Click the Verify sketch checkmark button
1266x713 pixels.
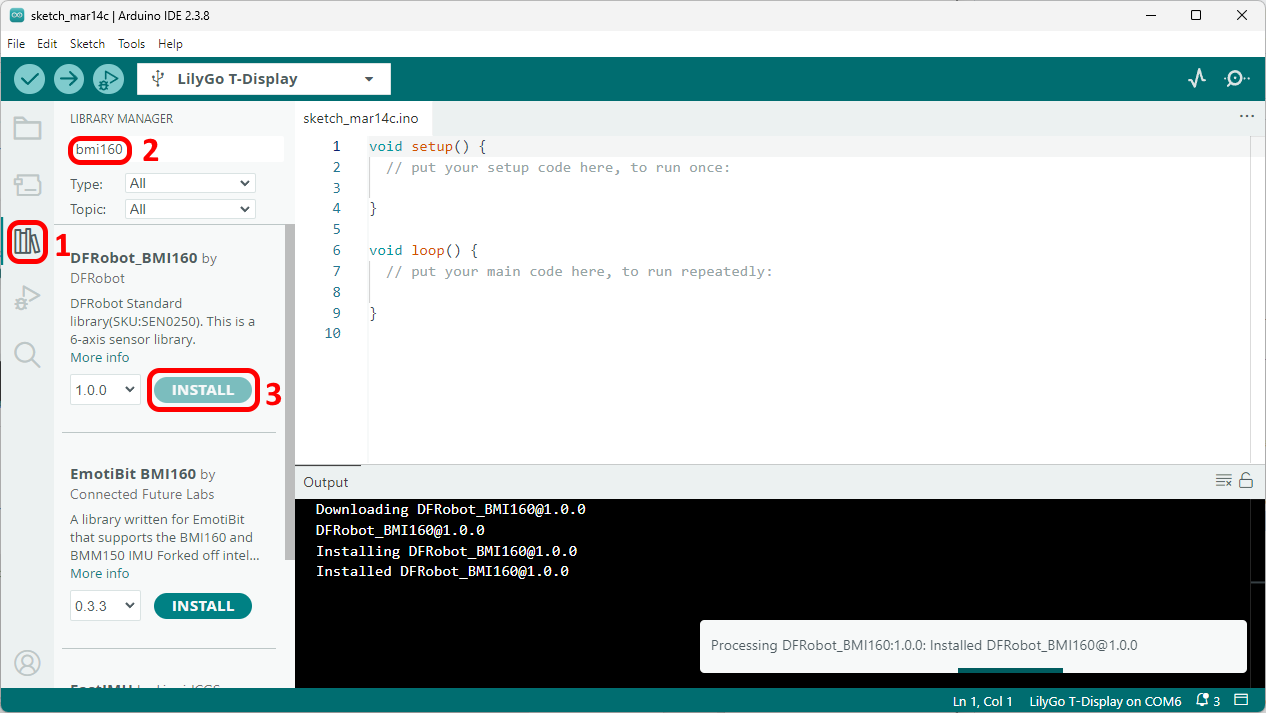click(30, 79)
